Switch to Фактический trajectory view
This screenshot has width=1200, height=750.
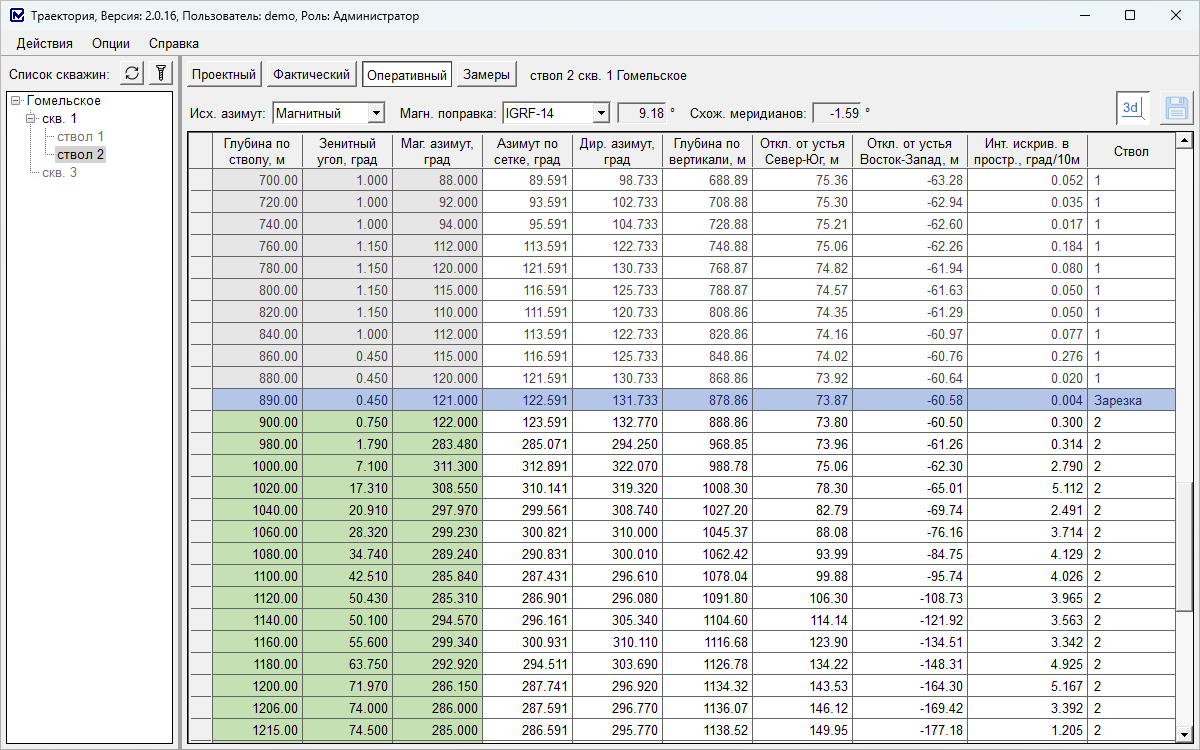(312, 74)
